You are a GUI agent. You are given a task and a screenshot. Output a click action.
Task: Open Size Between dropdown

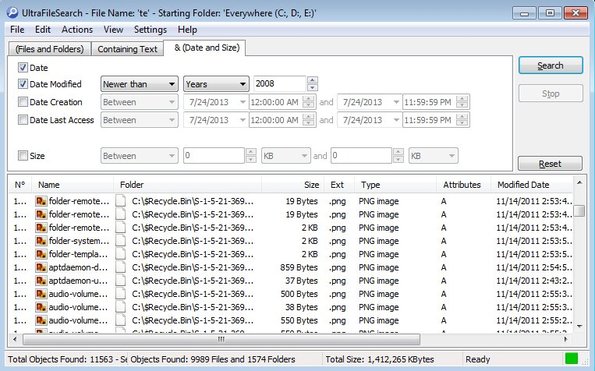[x=139, y=156]
